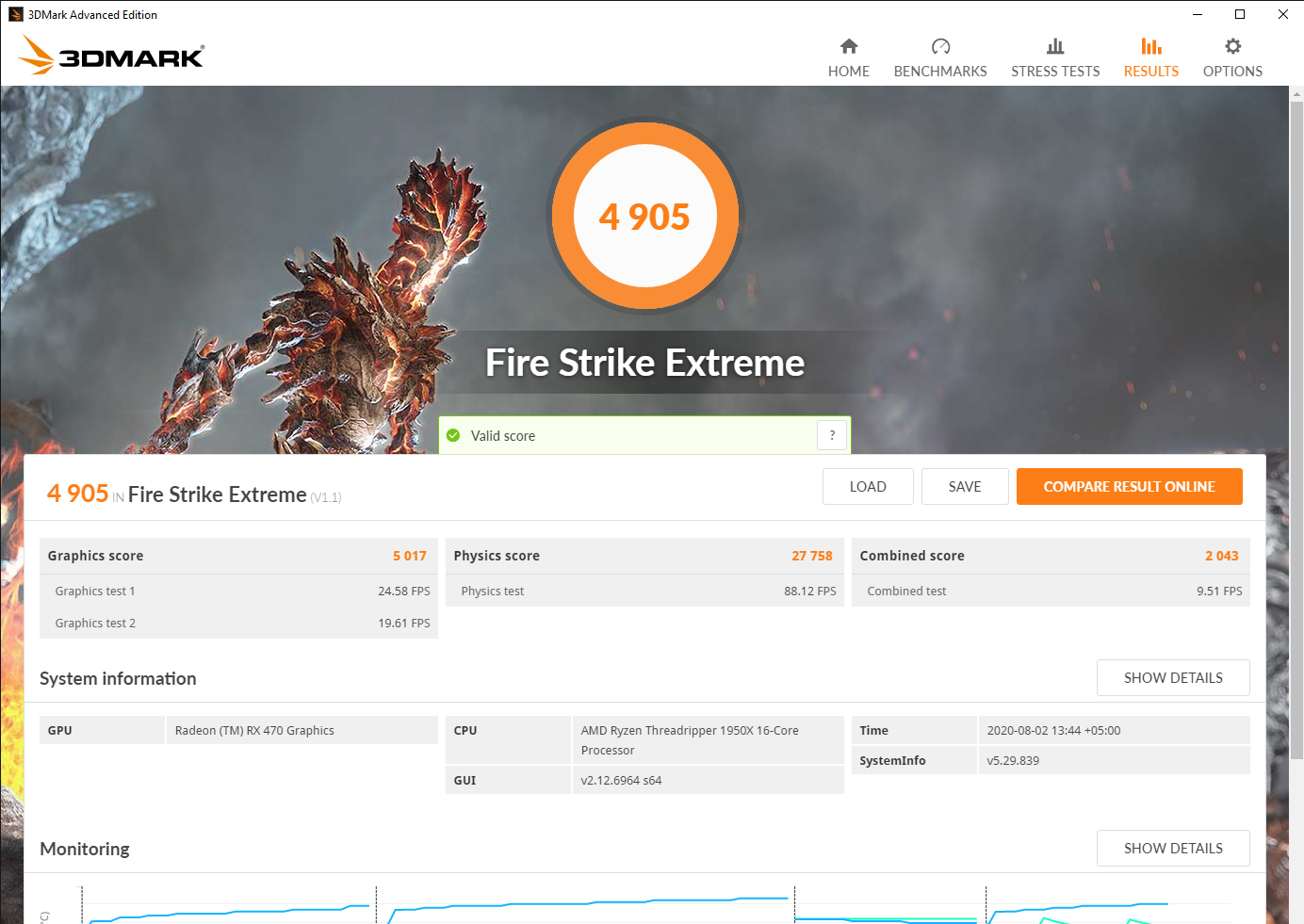This screenshot has width=1304, height=924.
Task: Click the Stress Tests bar chart icon
Action: click(1055, 46)
